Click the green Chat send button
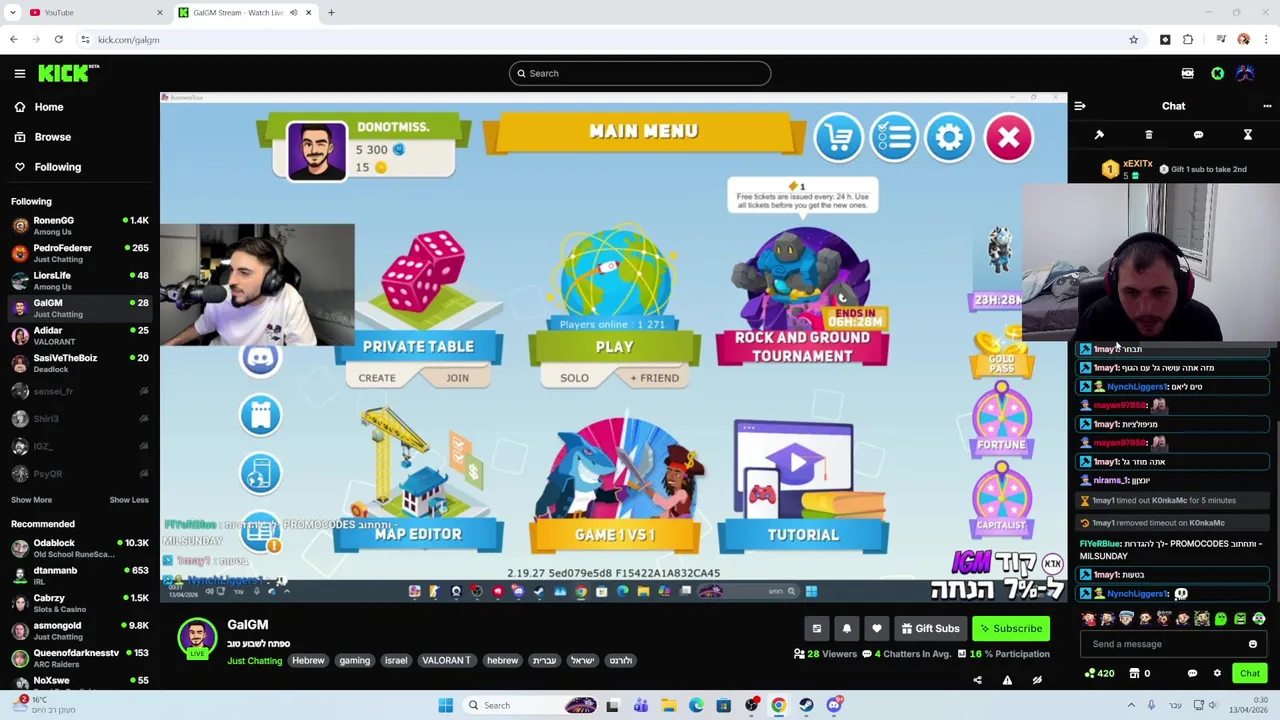1280x720 pixels. point(1250,673)
